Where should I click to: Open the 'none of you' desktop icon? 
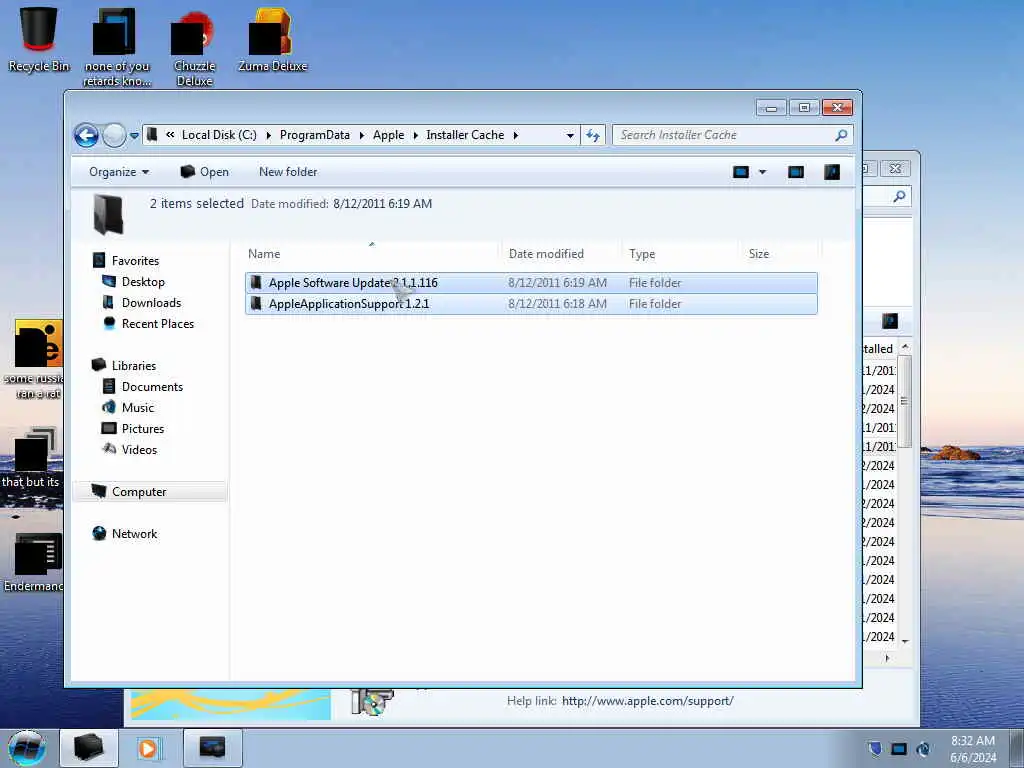[x=117, y=49]
